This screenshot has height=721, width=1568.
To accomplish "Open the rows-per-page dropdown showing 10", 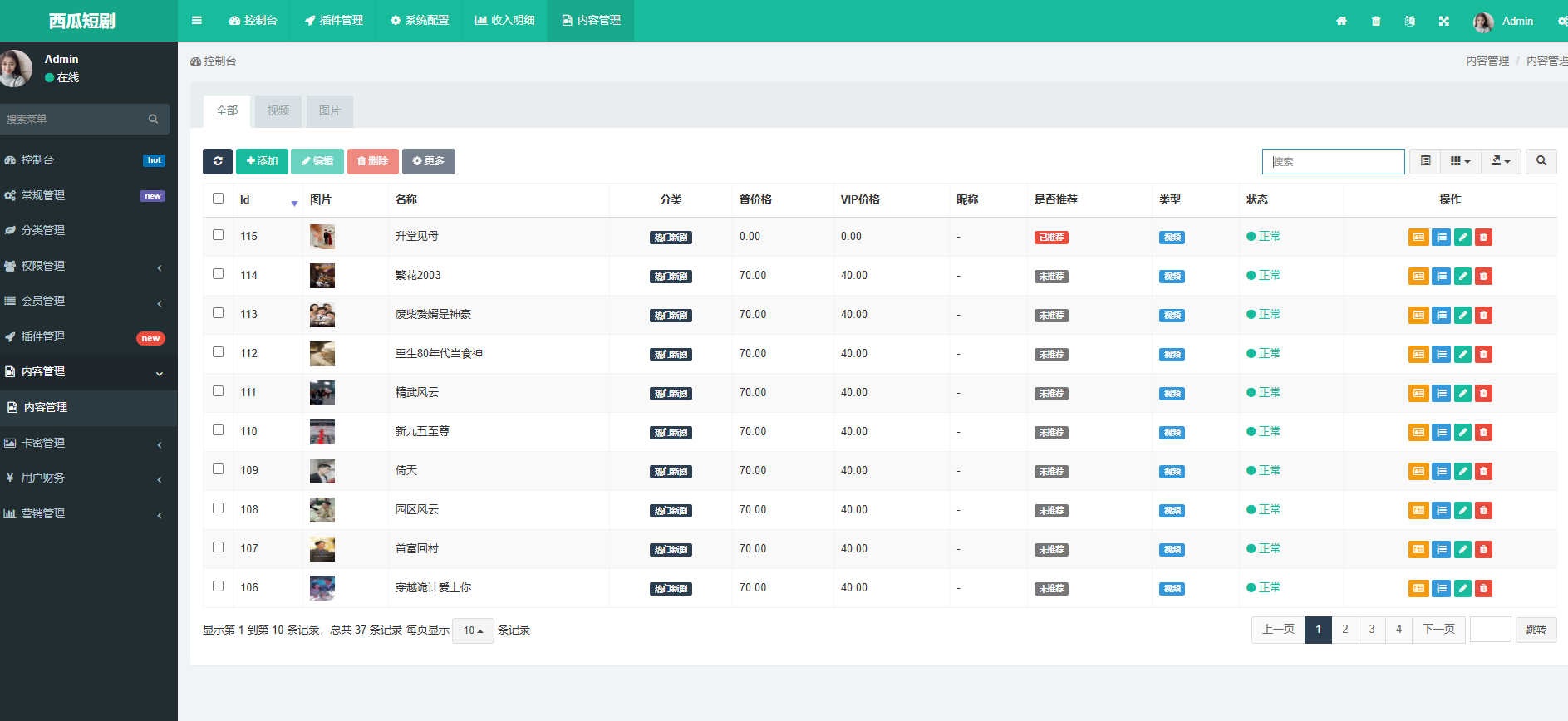I will coord(473,630).
